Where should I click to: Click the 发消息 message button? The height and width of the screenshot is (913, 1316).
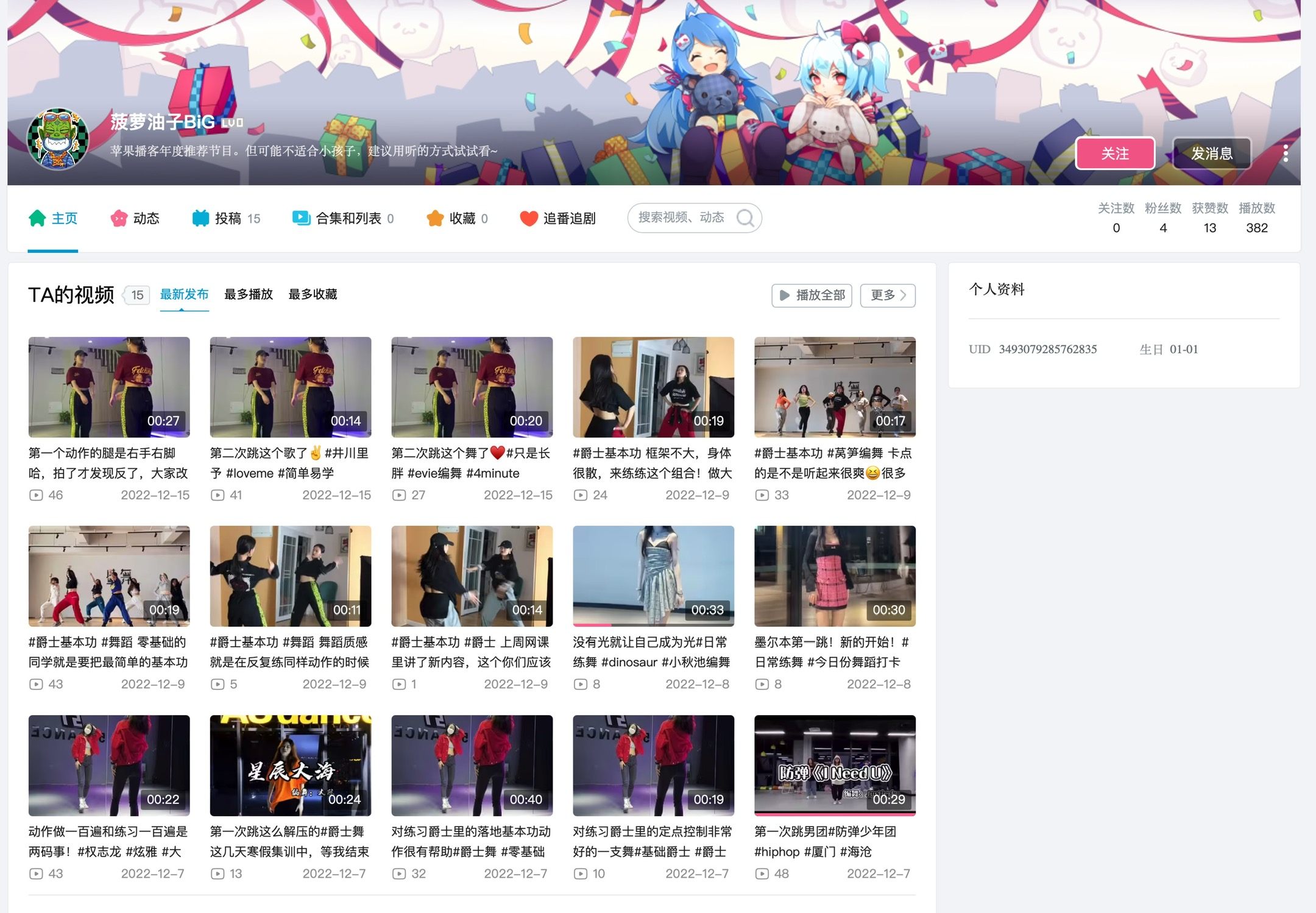(x=1212, y=153)
